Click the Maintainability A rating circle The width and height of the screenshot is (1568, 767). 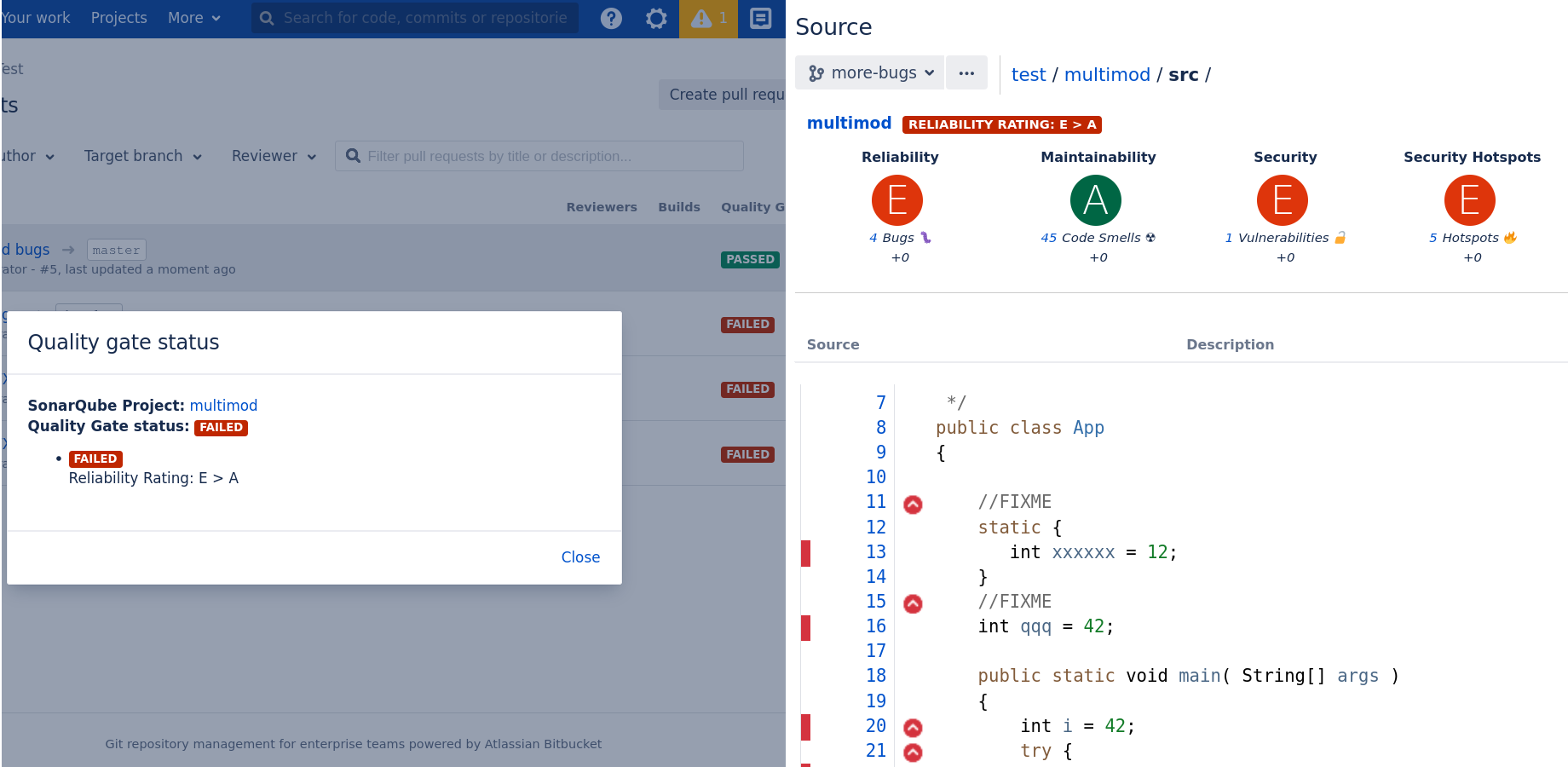[x=1096, y=200]
